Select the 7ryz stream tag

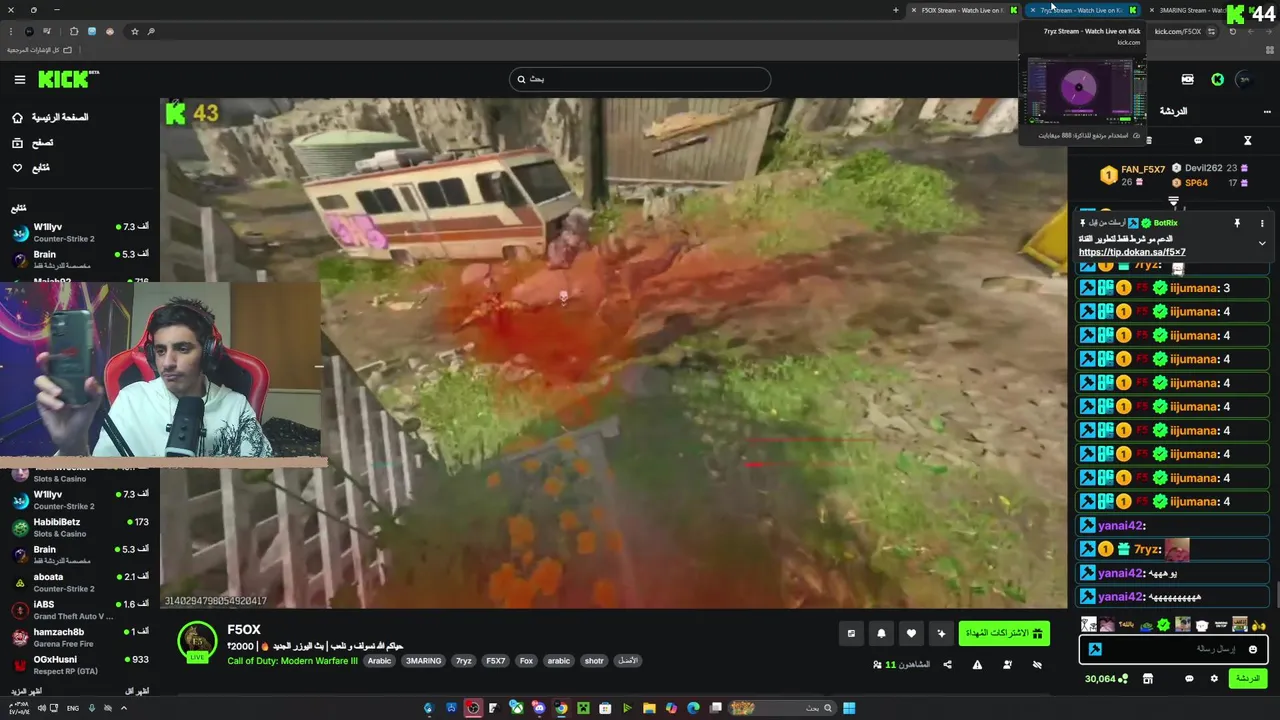tap(463, 661)
